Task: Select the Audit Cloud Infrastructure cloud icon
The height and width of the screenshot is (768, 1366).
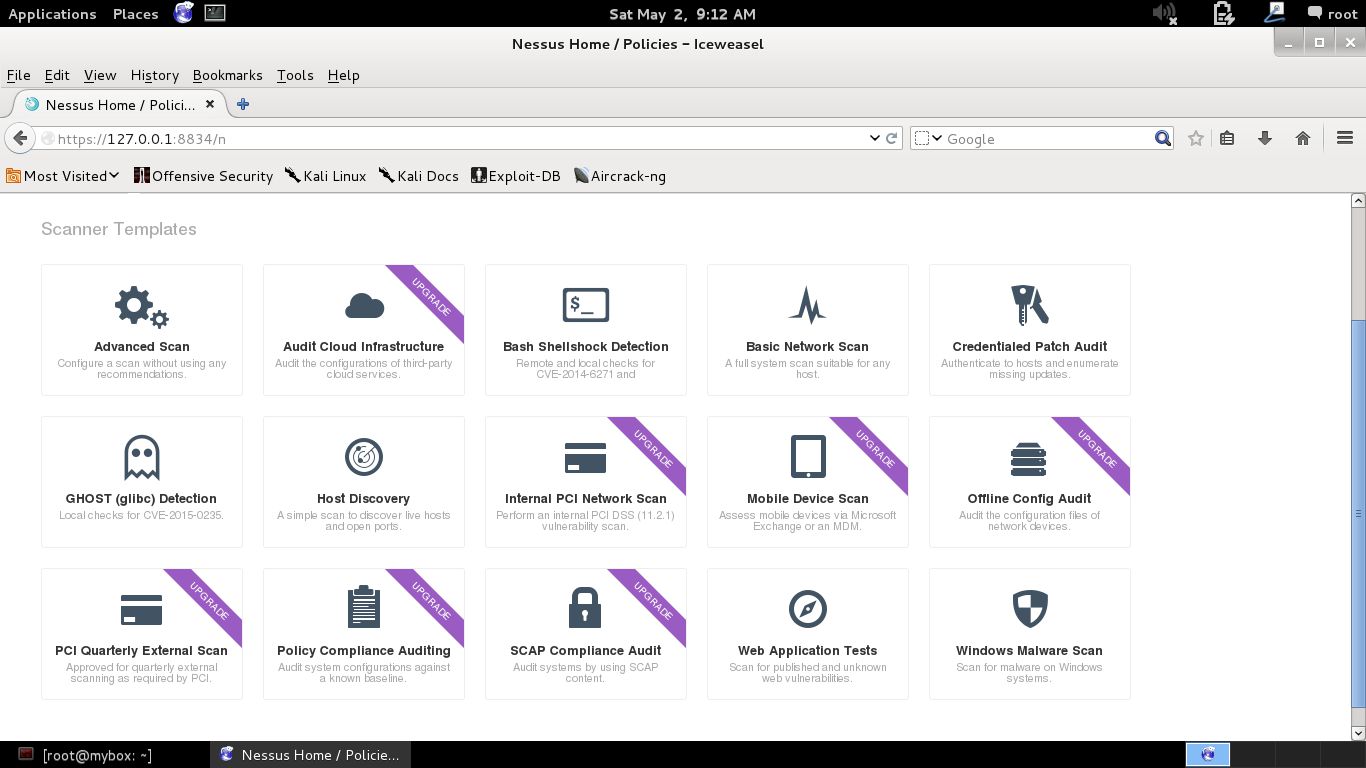Action: point(364,306)
